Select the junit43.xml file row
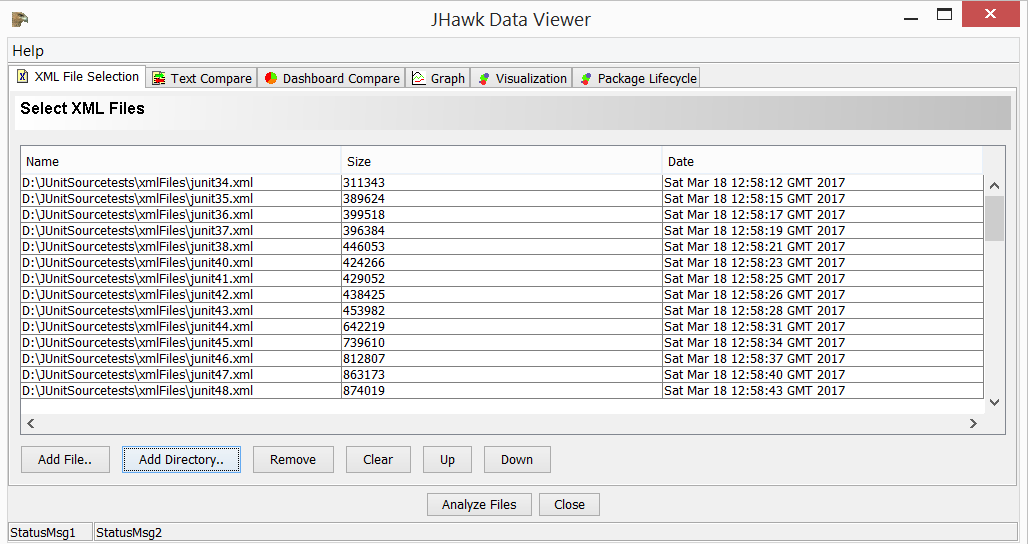 tap(502, 311)
